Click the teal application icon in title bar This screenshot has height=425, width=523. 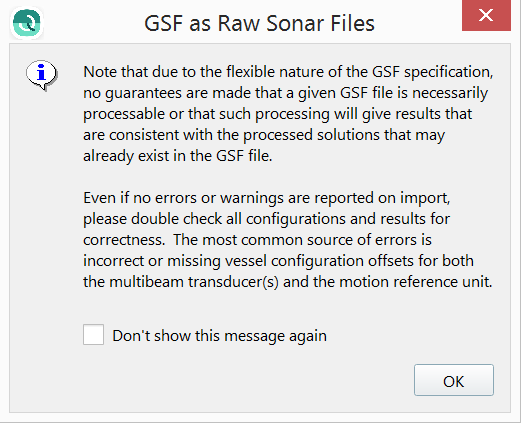pos(27,23)
